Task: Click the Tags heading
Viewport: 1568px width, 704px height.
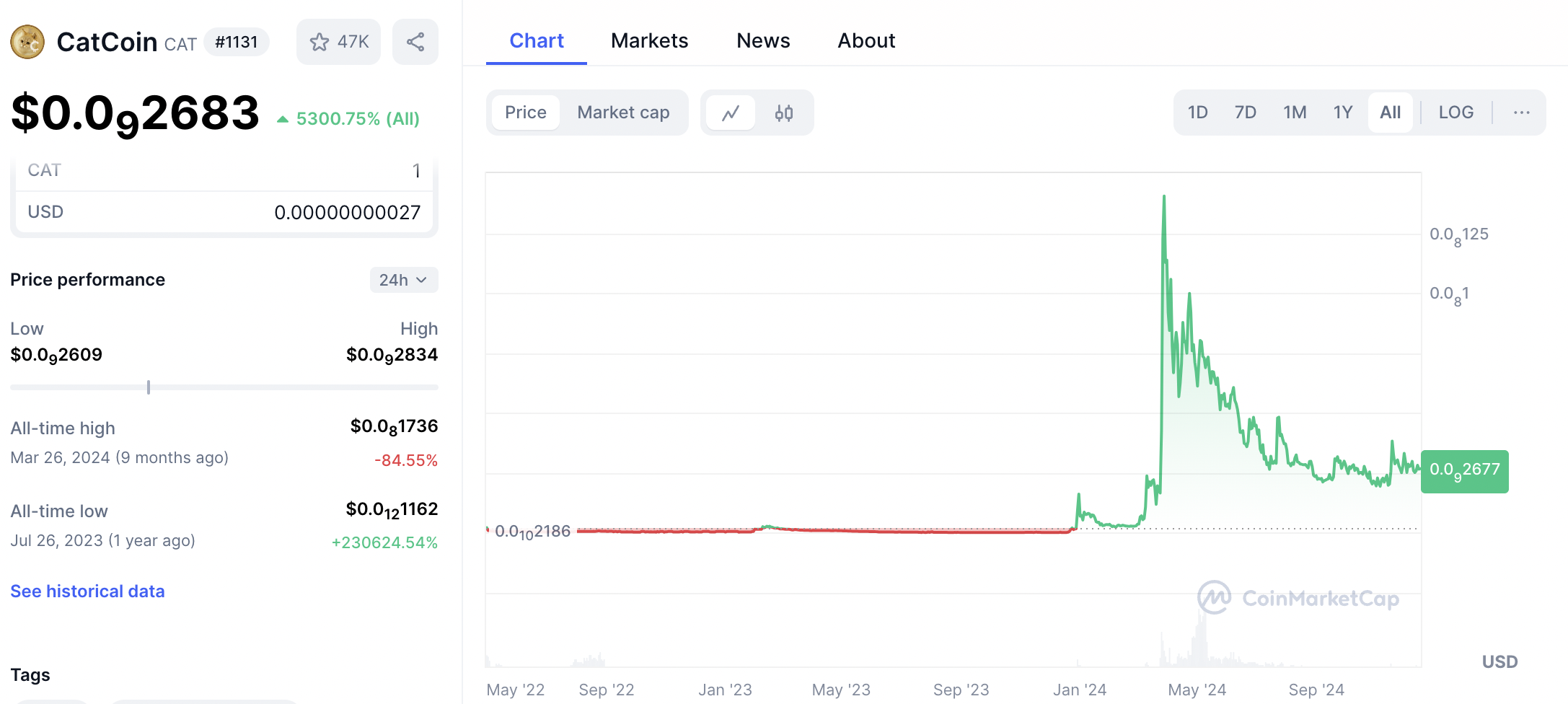Action: [x=30, y=675]
